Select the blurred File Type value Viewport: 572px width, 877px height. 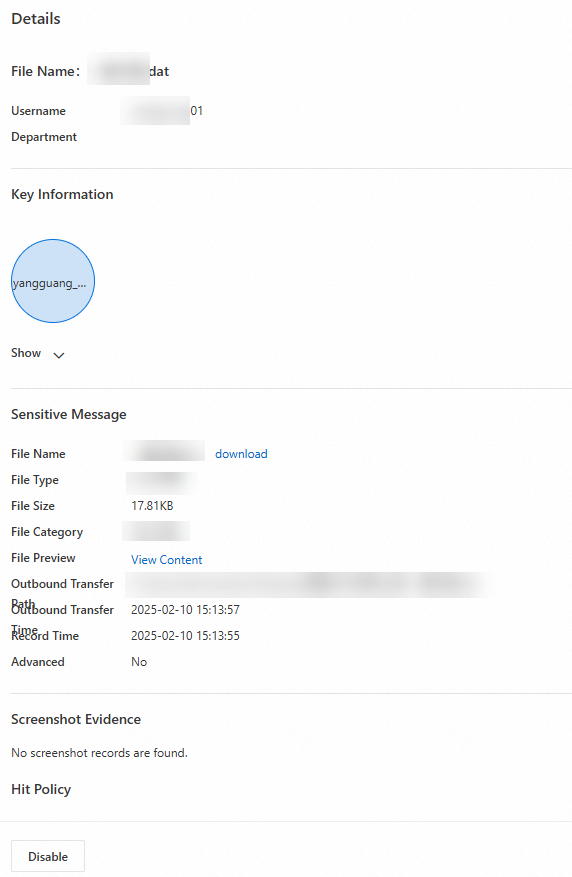[x=161, y=483]
